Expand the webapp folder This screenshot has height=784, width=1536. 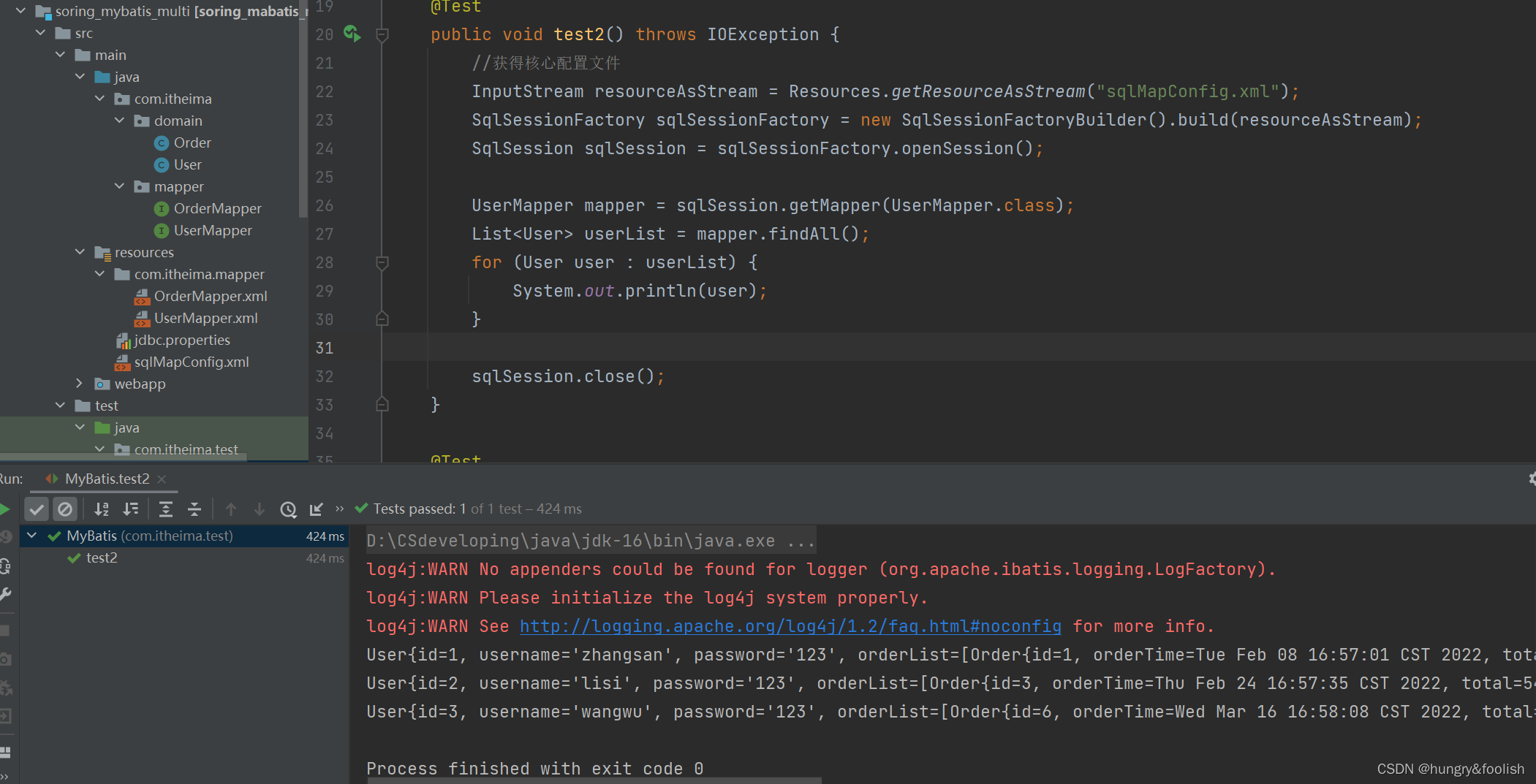click(x=80, y=384)
